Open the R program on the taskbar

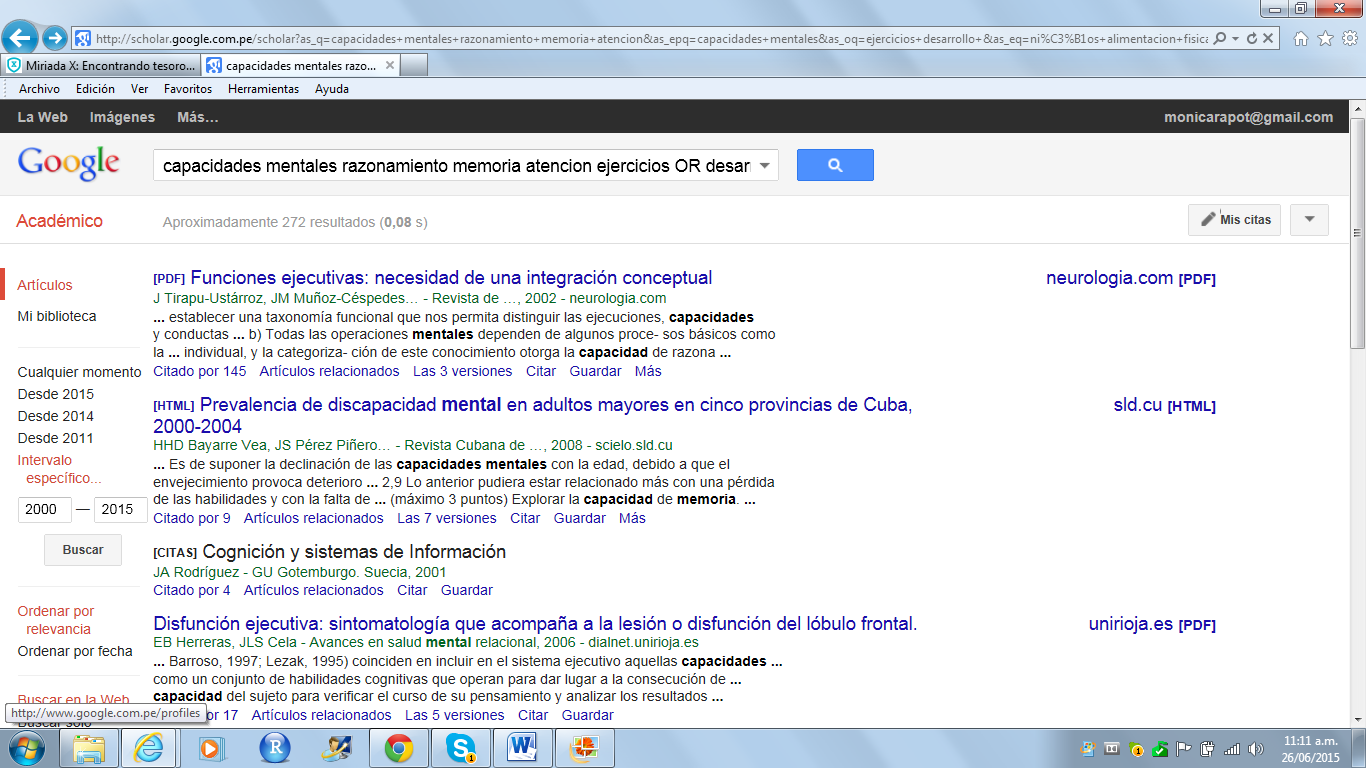pos(274,747)
